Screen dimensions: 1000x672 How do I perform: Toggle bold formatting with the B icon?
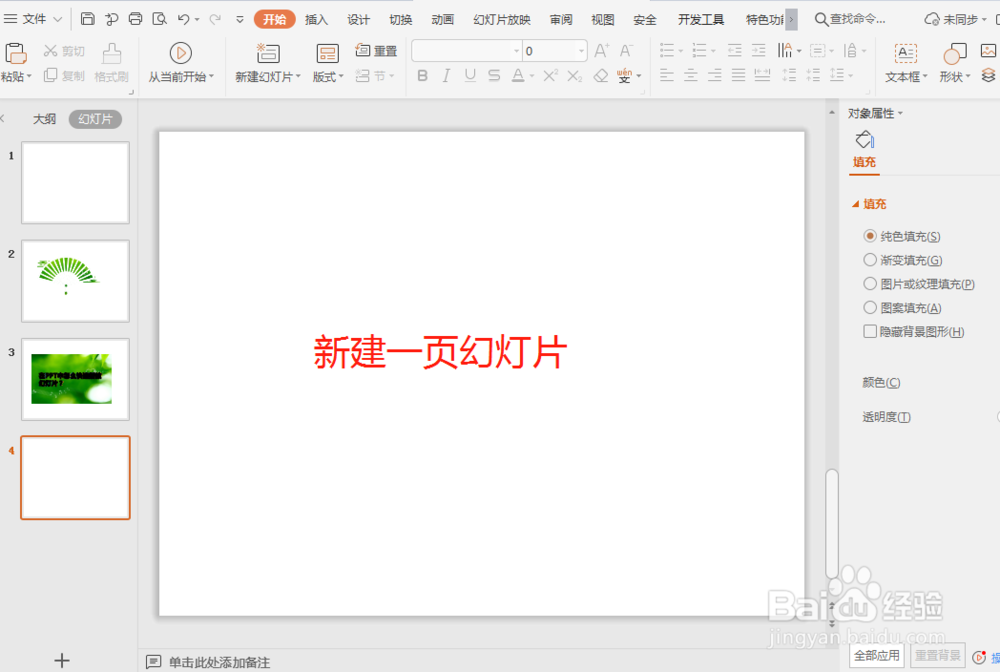[422, 75]
